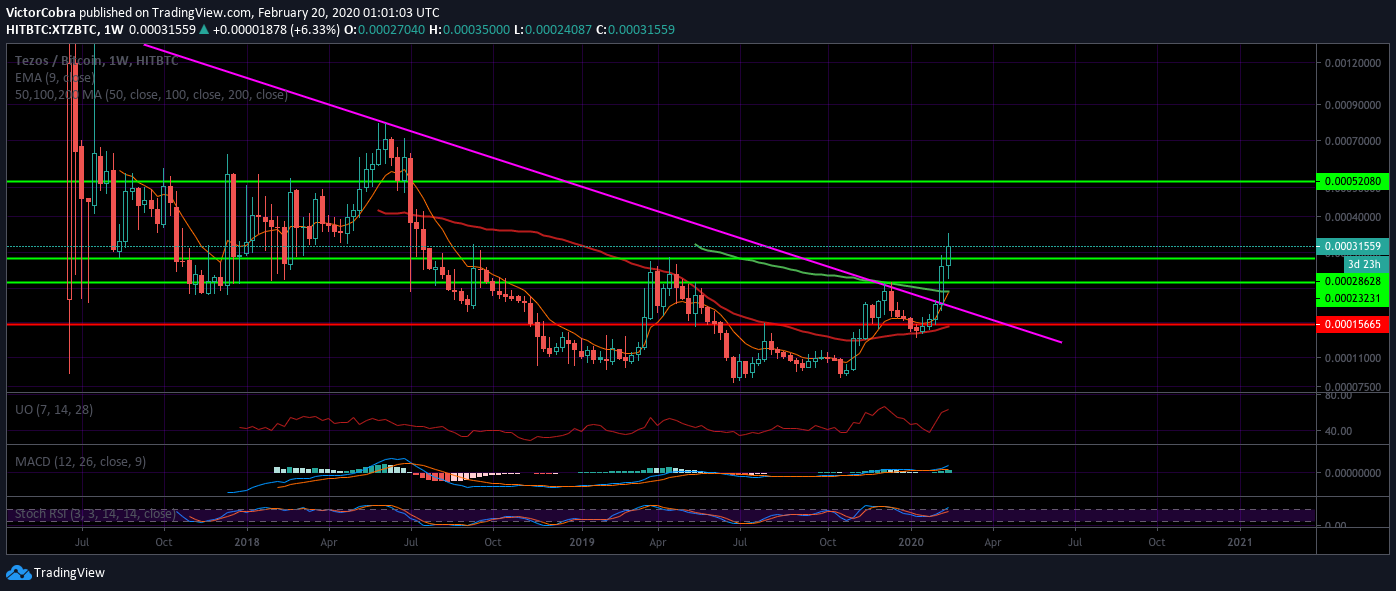Click the 0.00007500 price axis tick
This screenshot has width=1396, height=591.
coord(1354,387)
